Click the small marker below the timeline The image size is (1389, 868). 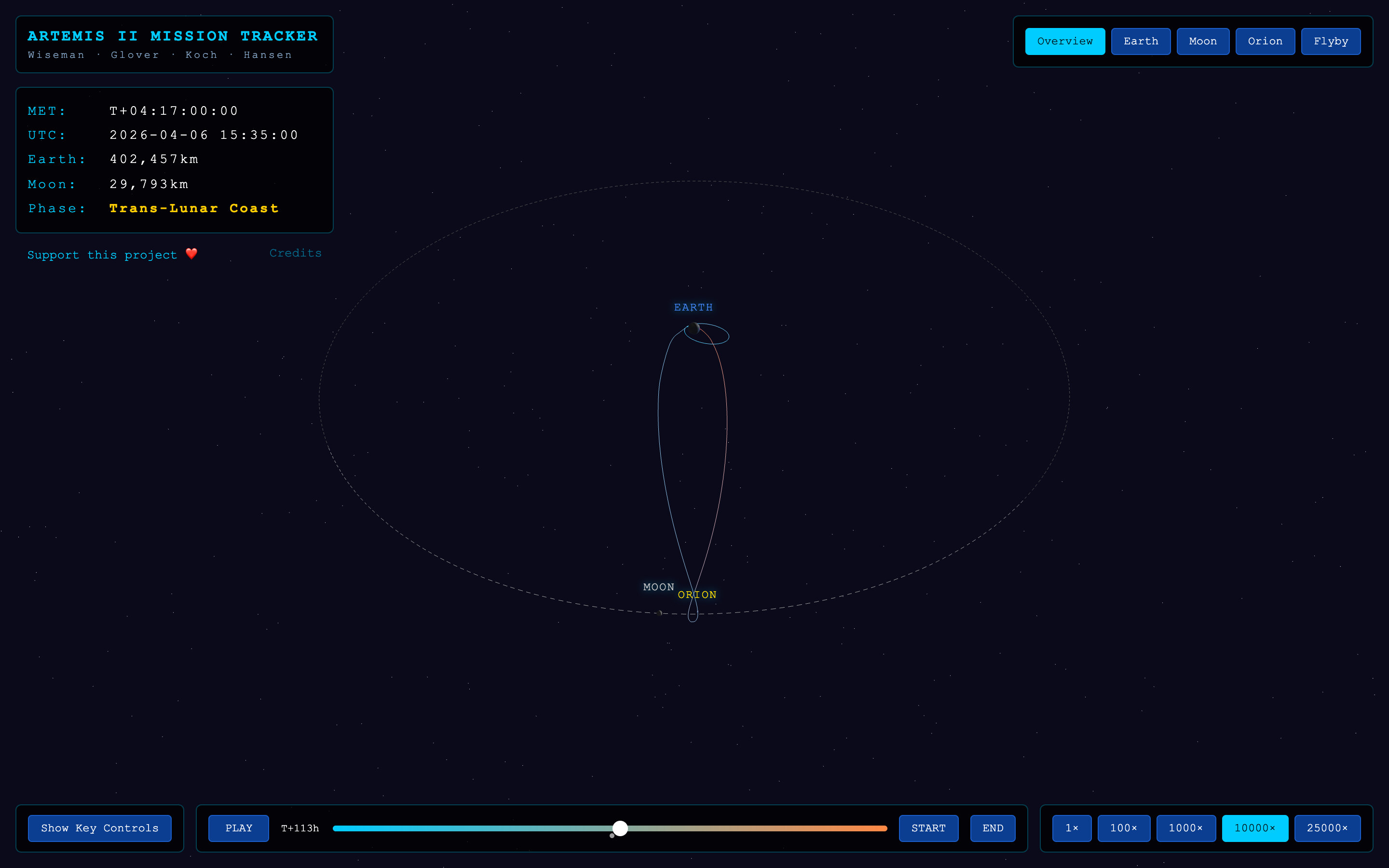(x=612, y=836)
